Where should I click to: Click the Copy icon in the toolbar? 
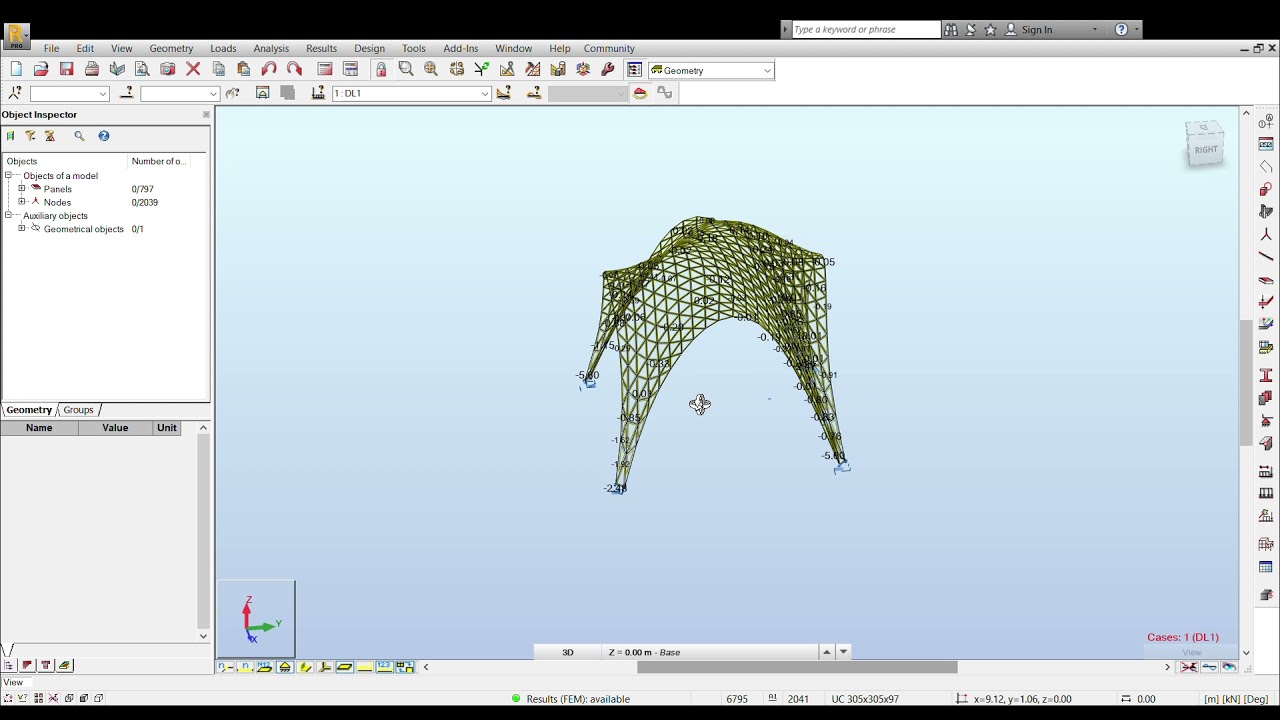[219, 70]
